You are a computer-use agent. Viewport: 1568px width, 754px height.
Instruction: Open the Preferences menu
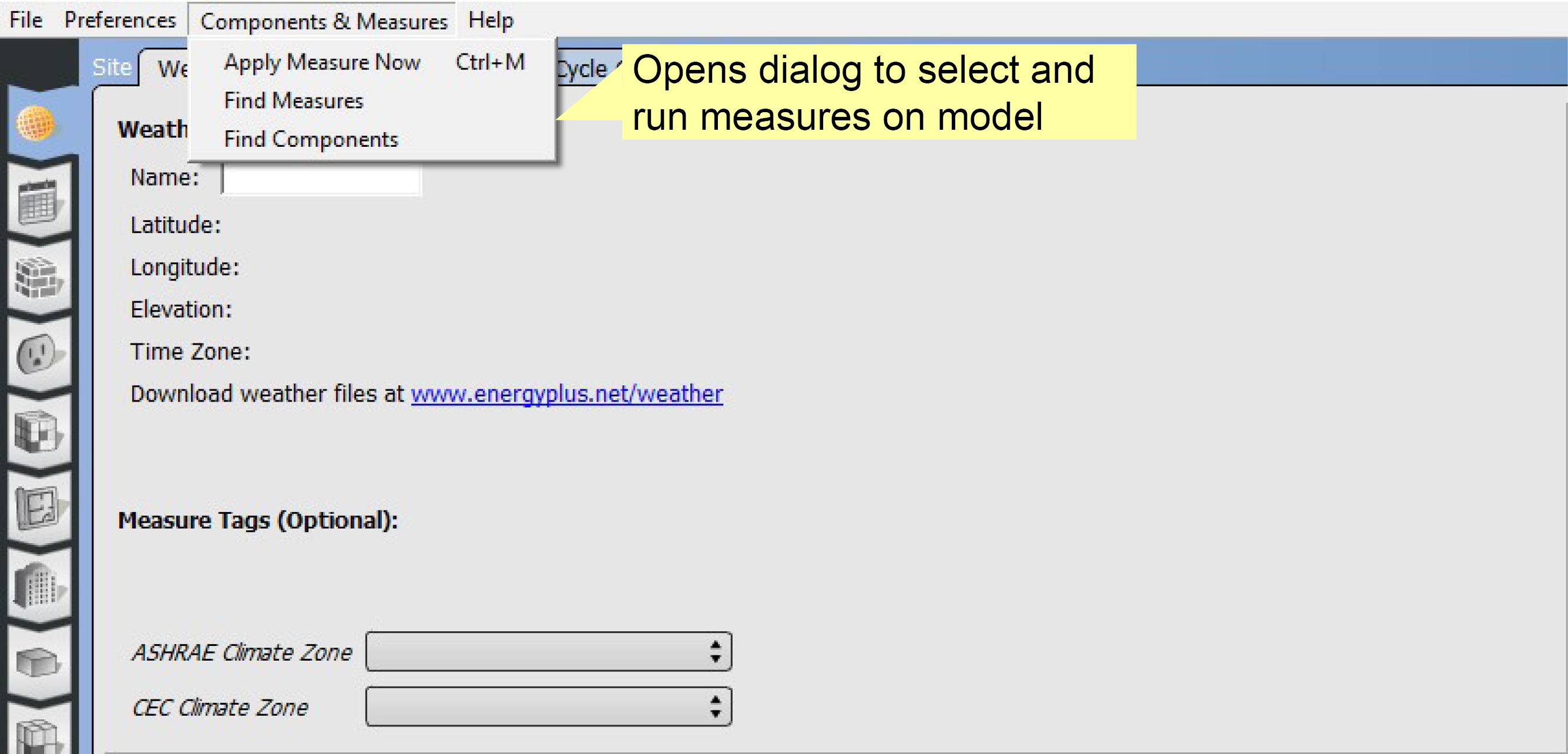pyautogui.click(x=120, y=19)
